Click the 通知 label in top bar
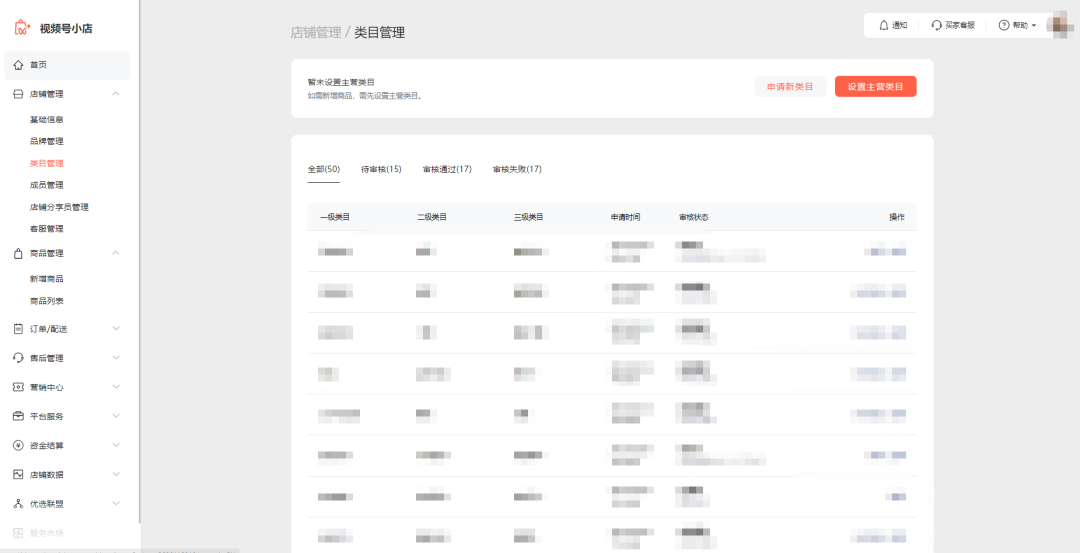The image size is (1080, 553). click(900, 25)
